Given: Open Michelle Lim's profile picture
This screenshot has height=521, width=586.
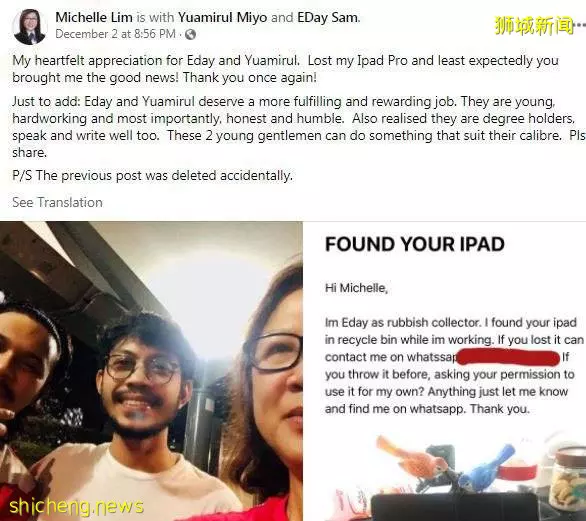Looking at the screenshot, I should tap(30, 27).
